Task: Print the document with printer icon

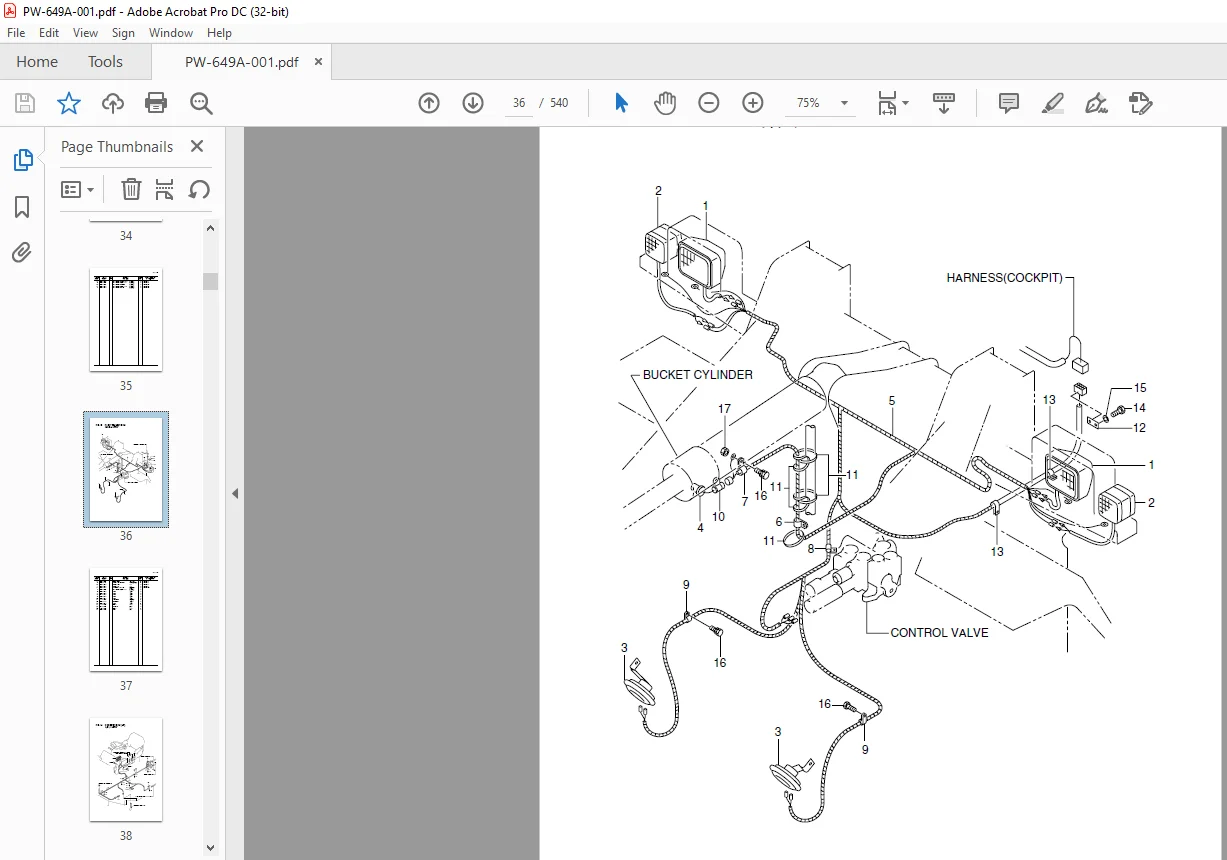Action: [156, 103]
